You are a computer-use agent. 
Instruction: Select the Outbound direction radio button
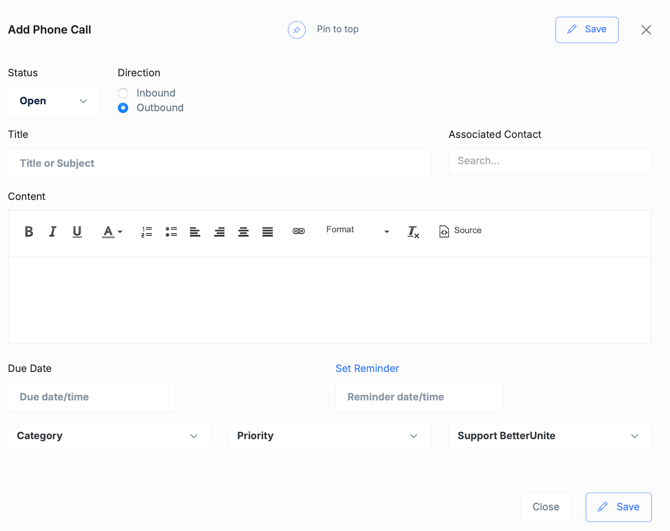tap(123, 108)
